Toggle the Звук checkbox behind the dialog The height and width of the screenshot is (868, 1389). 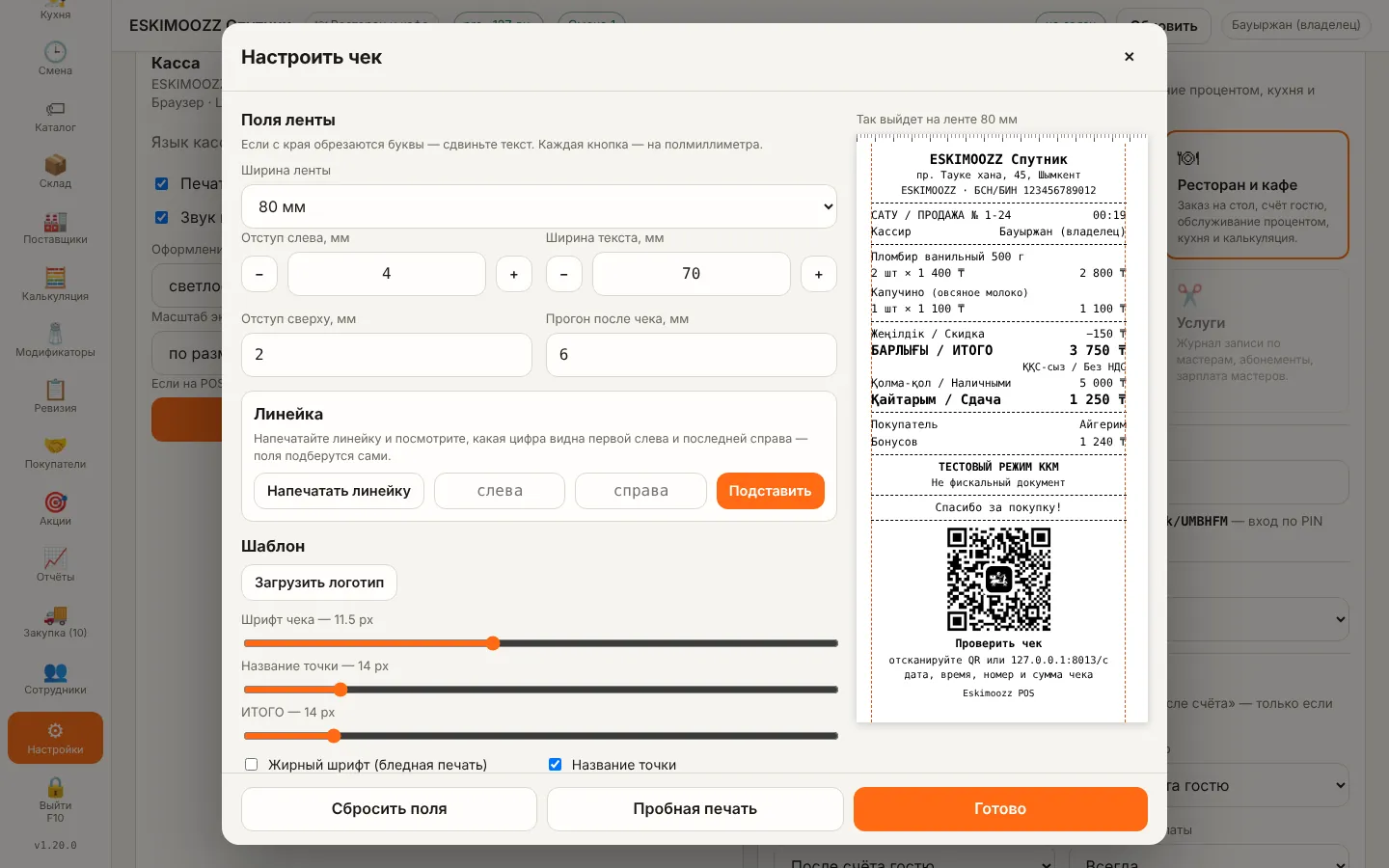(161, 217)
